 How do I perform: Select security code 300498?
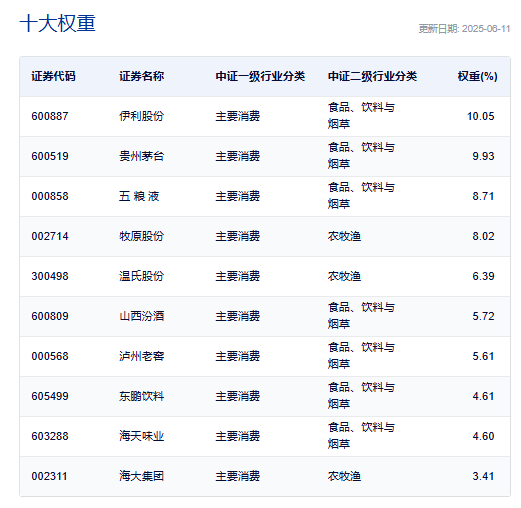pyautogui.click(x=50, y=276)
